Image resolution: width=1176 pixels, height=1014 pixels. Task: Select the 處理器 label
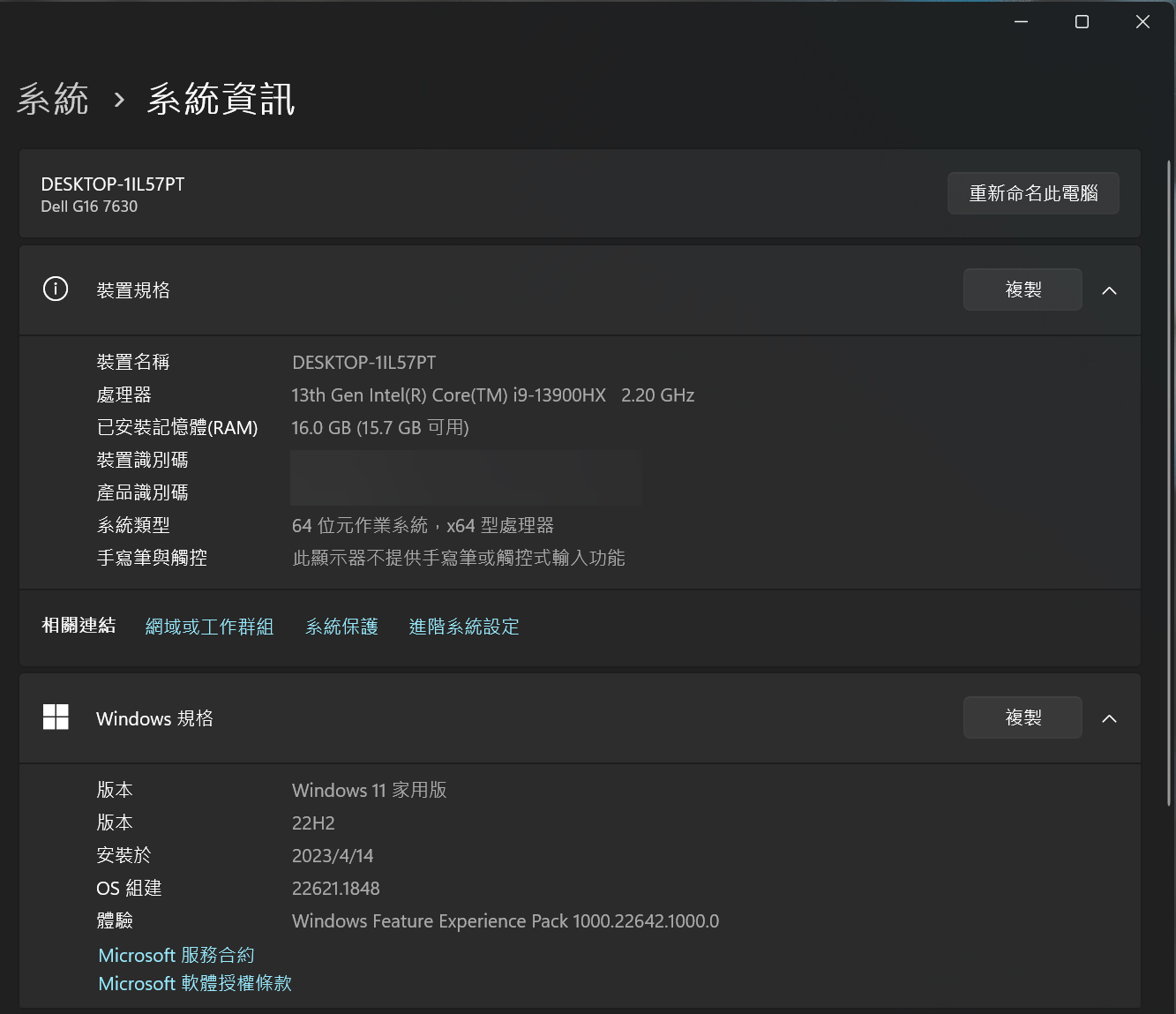pyautogui.click(x=124, y=394)
